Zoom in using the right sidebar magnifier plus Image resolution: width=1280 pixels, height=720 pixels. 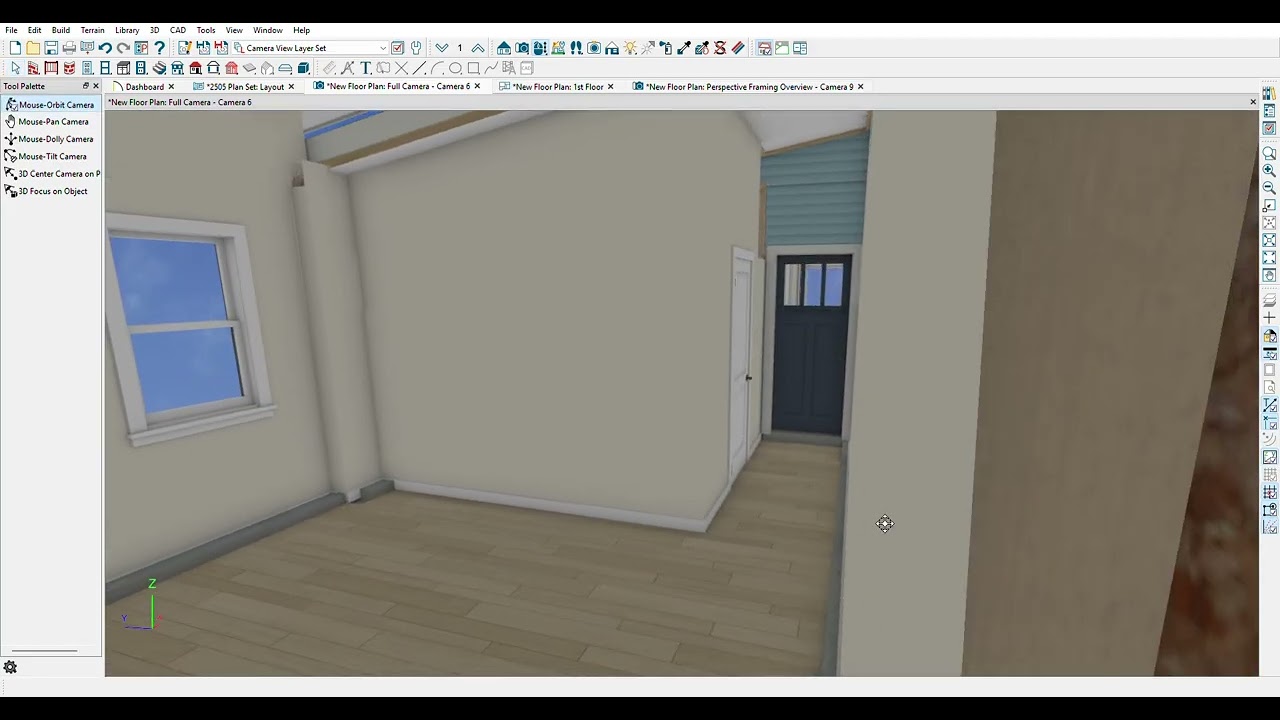click(1269, 170)
